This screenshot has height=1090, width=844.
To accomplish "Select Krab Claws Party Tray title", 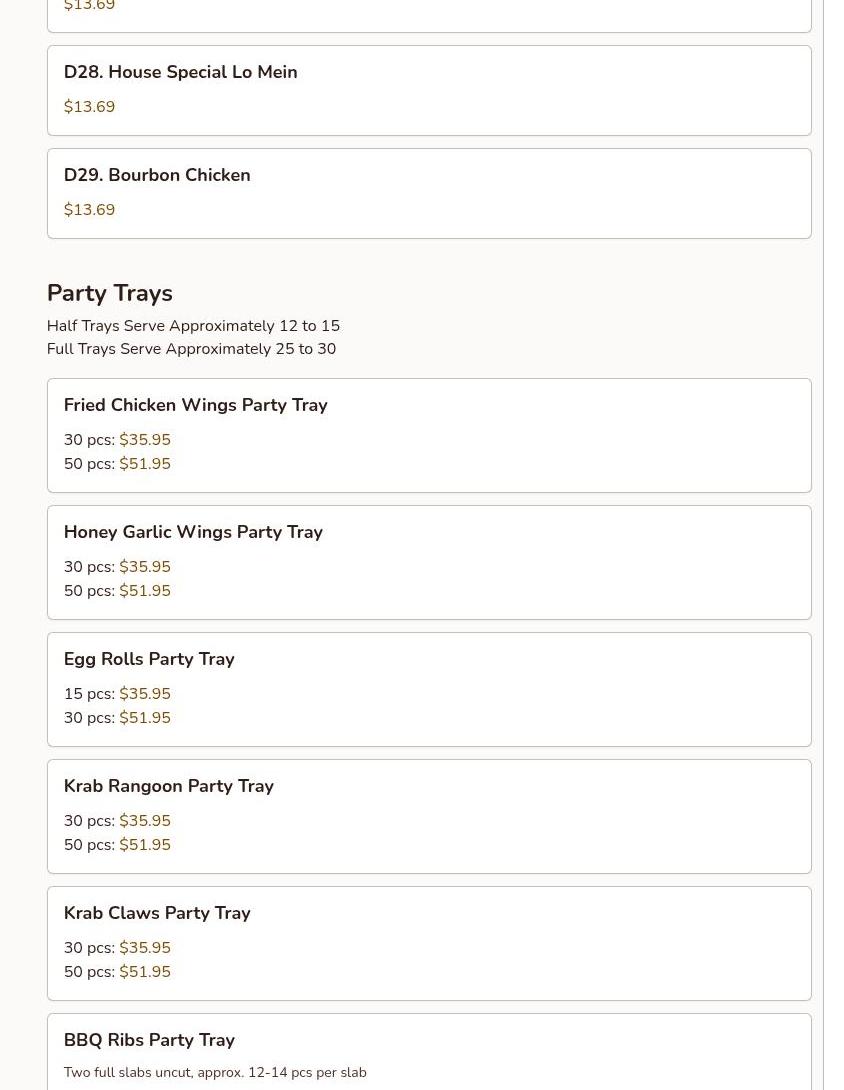I will (157, 913).
